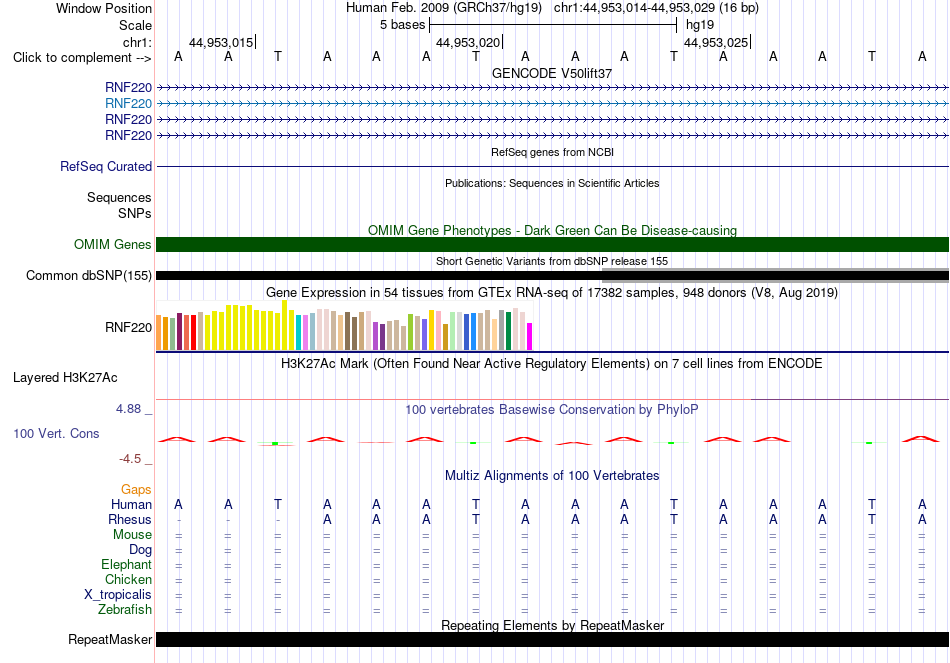Select the Dog species label

[140, 550]
